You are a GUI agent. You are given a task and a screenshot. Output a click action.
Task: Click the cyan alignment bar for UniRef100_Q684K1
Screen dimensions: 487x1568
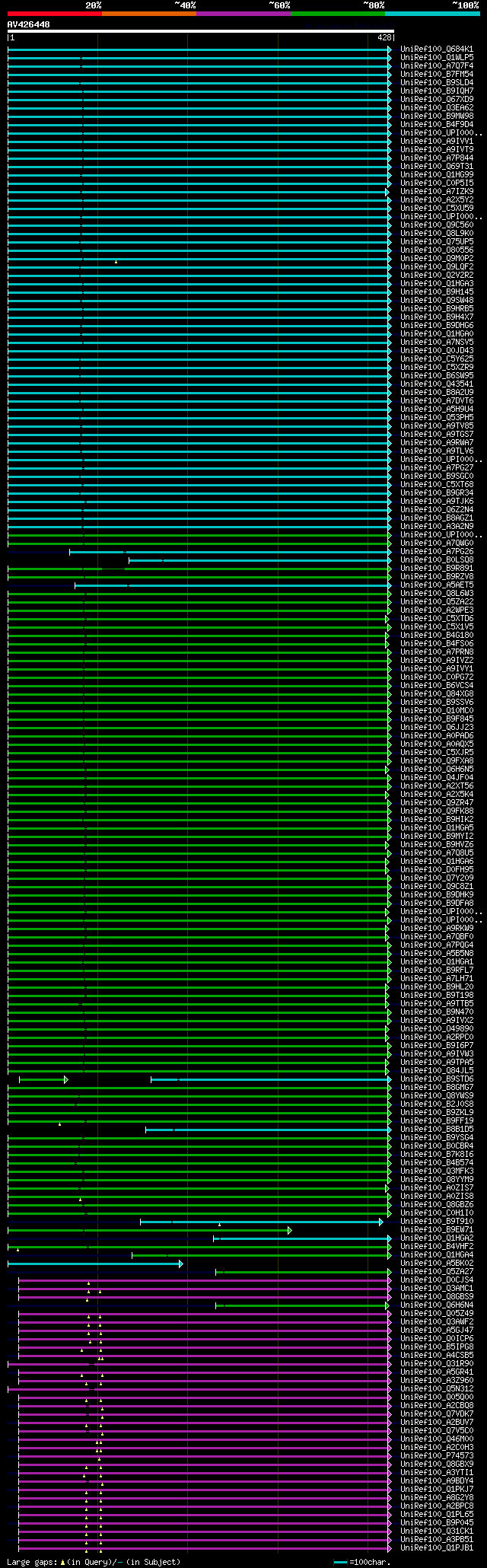199,49
